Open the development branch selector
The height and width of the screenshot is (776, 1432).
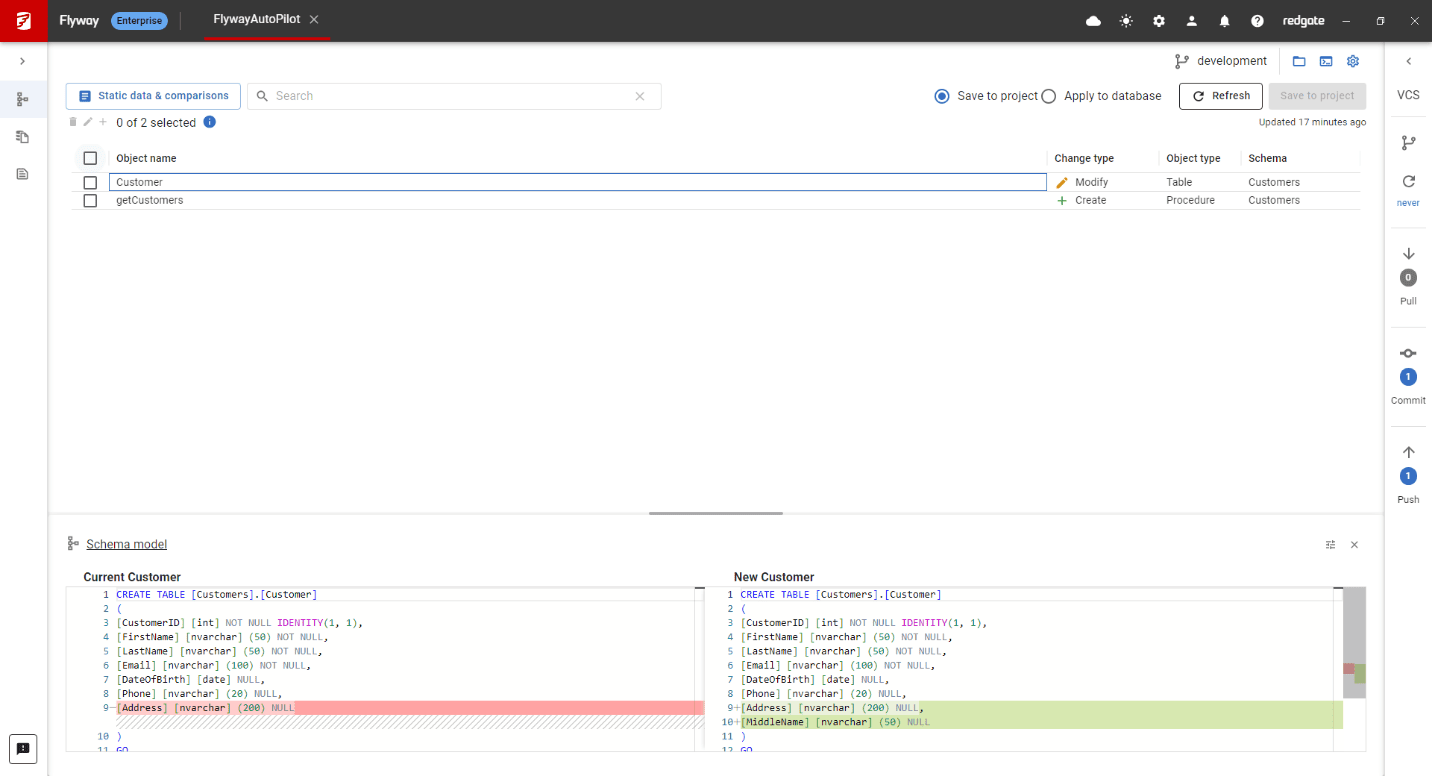(1221, 61)
